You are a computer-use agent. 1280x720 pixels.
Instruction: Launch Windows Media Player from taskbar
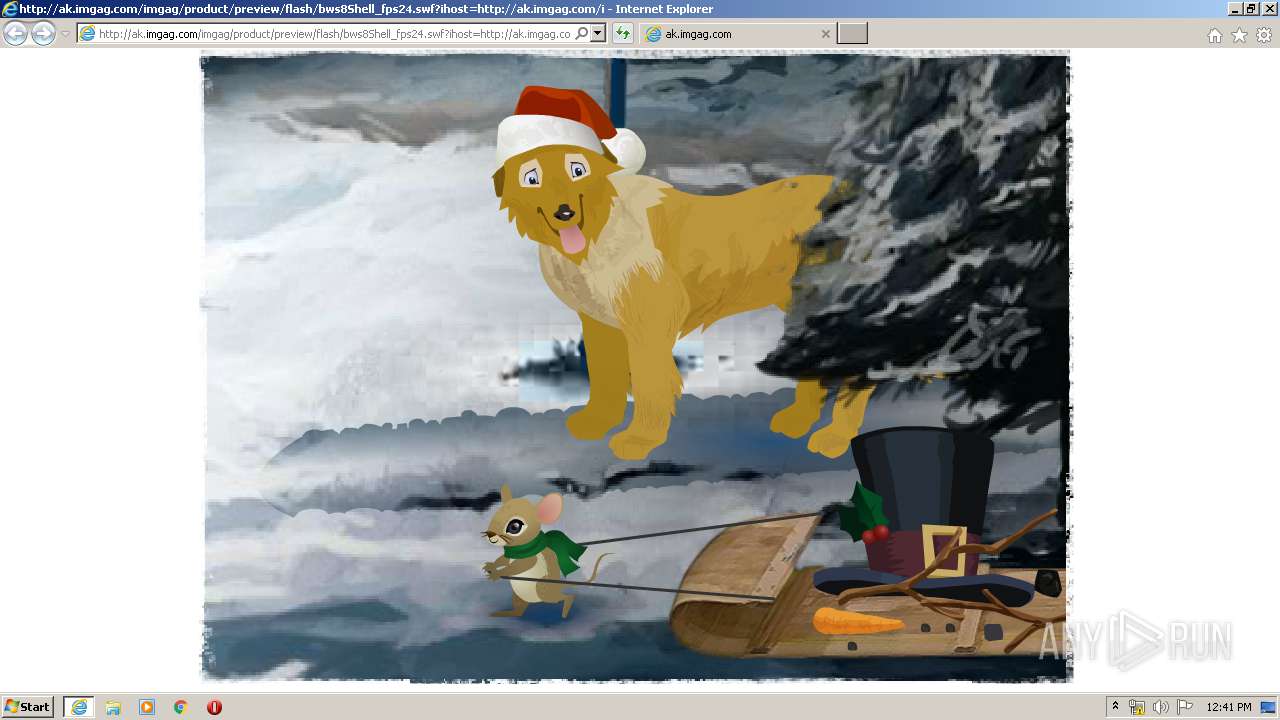click(x=147, y=707)
